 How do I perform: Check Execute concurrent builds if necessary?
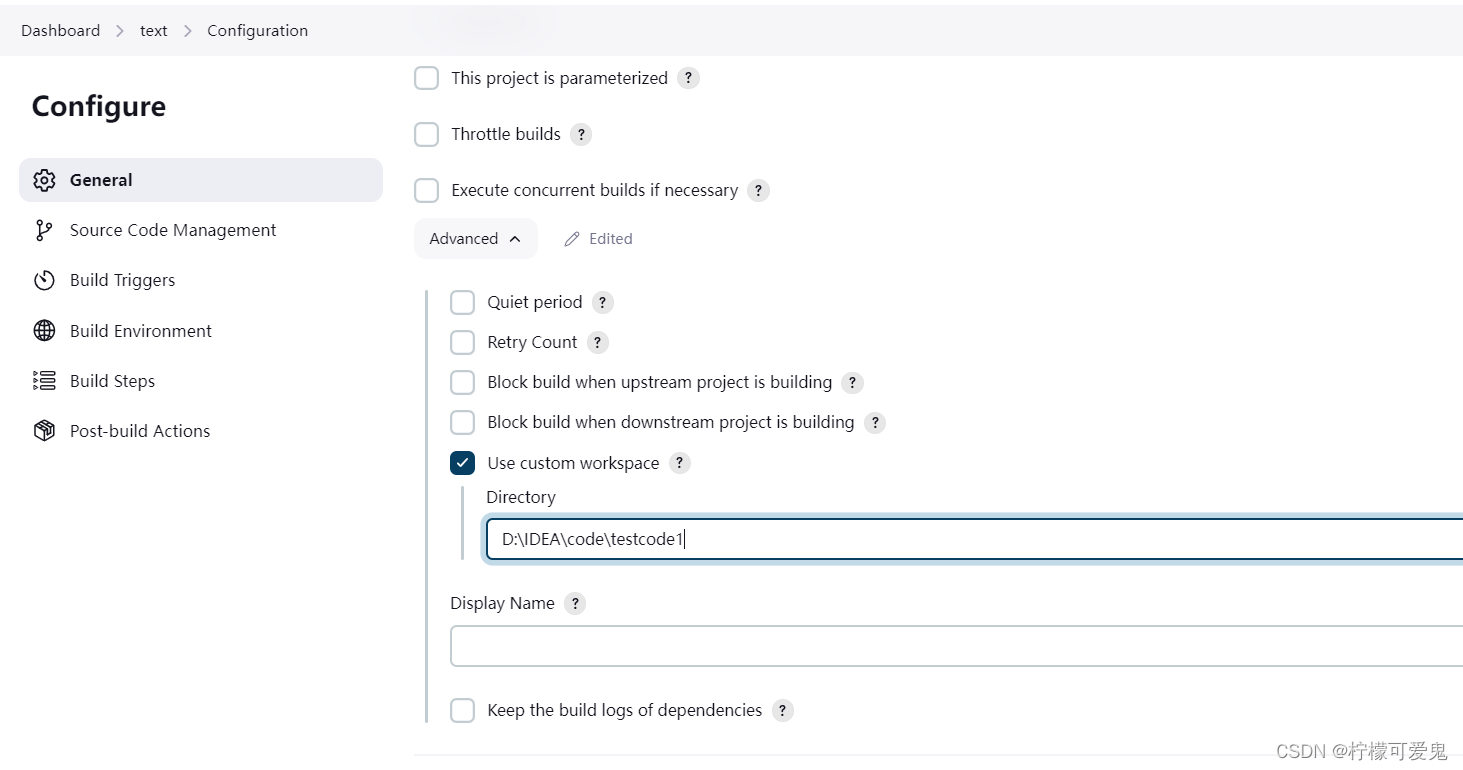pyautogui.click(x=427, y=190)
